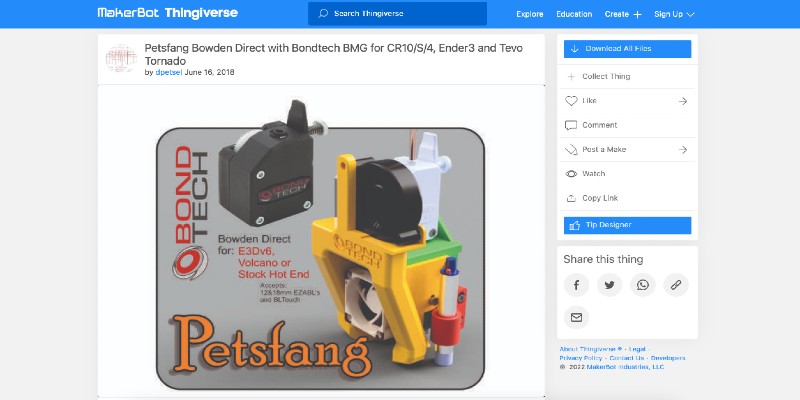Click the June 16, 2018 date text
The height and width of the screenshot is (400, 800).
click(209, 72)
